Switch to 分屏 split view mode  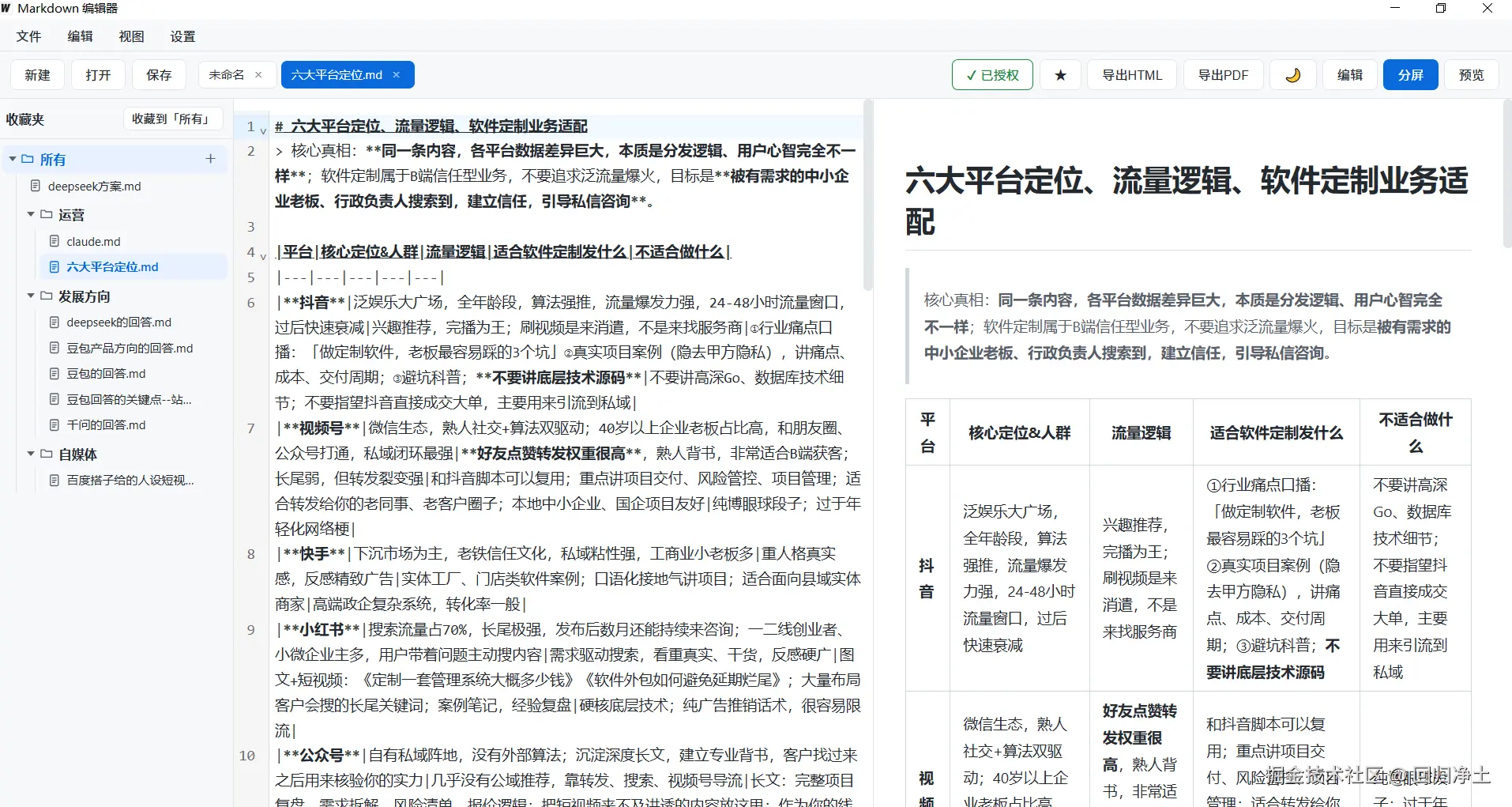(1411, 75)
